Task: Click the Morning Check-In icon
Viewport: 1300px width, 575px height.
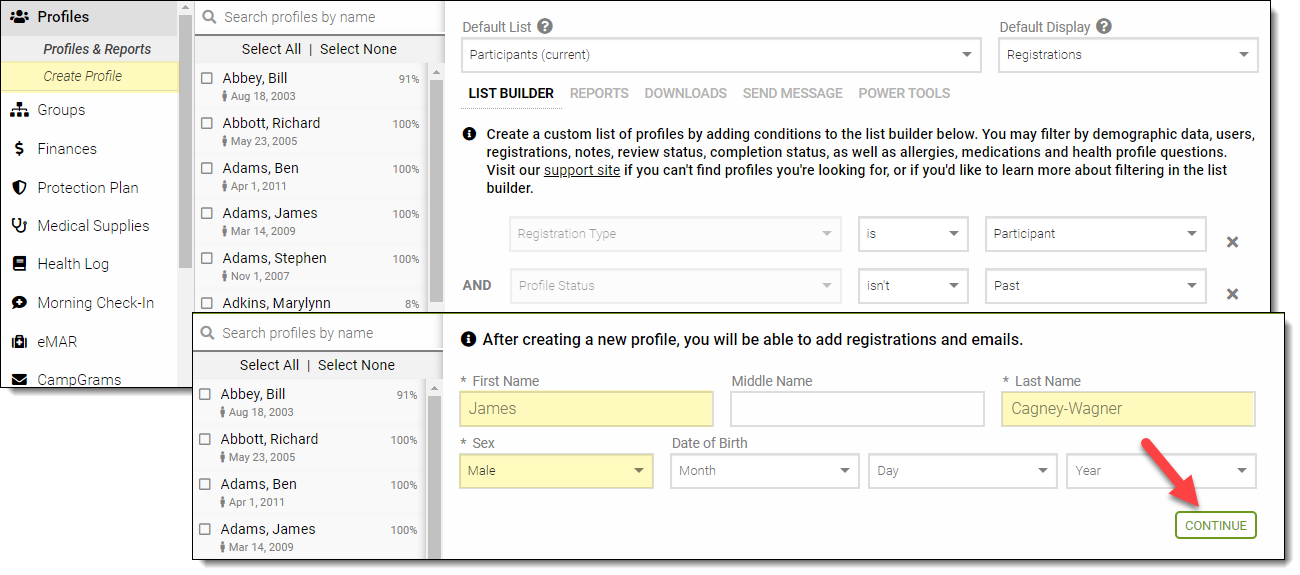Action: click(x=19, y=303)
